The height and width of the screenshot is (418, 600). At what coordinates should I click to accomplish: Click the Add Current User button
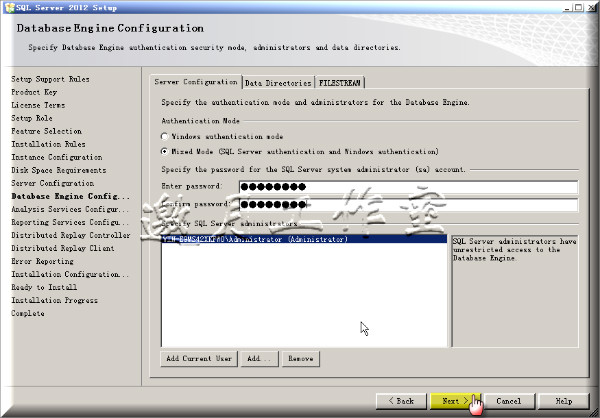[x=199, y=359]
